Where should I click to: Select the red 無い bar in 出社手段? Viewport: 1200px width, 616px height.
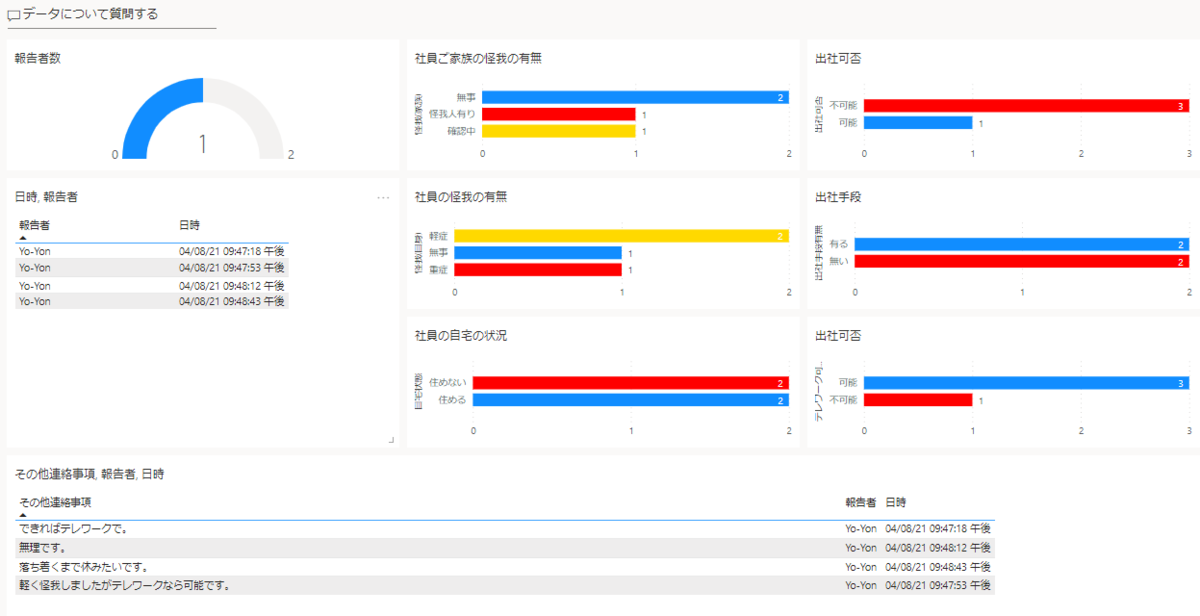point(1022,261)
